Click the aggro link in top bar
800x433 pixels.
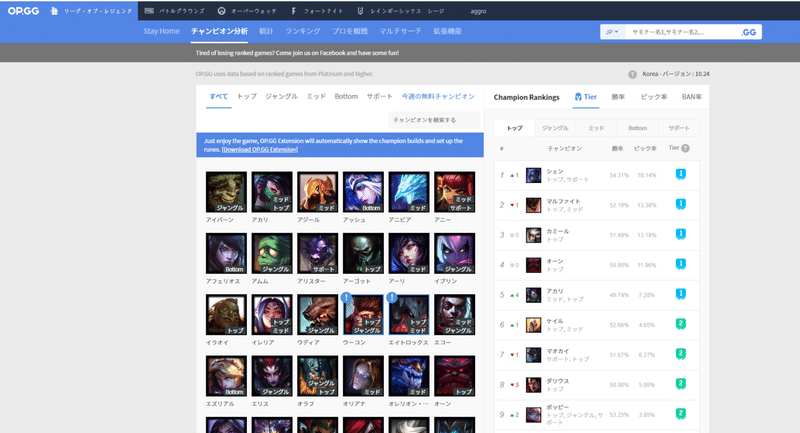478,11
